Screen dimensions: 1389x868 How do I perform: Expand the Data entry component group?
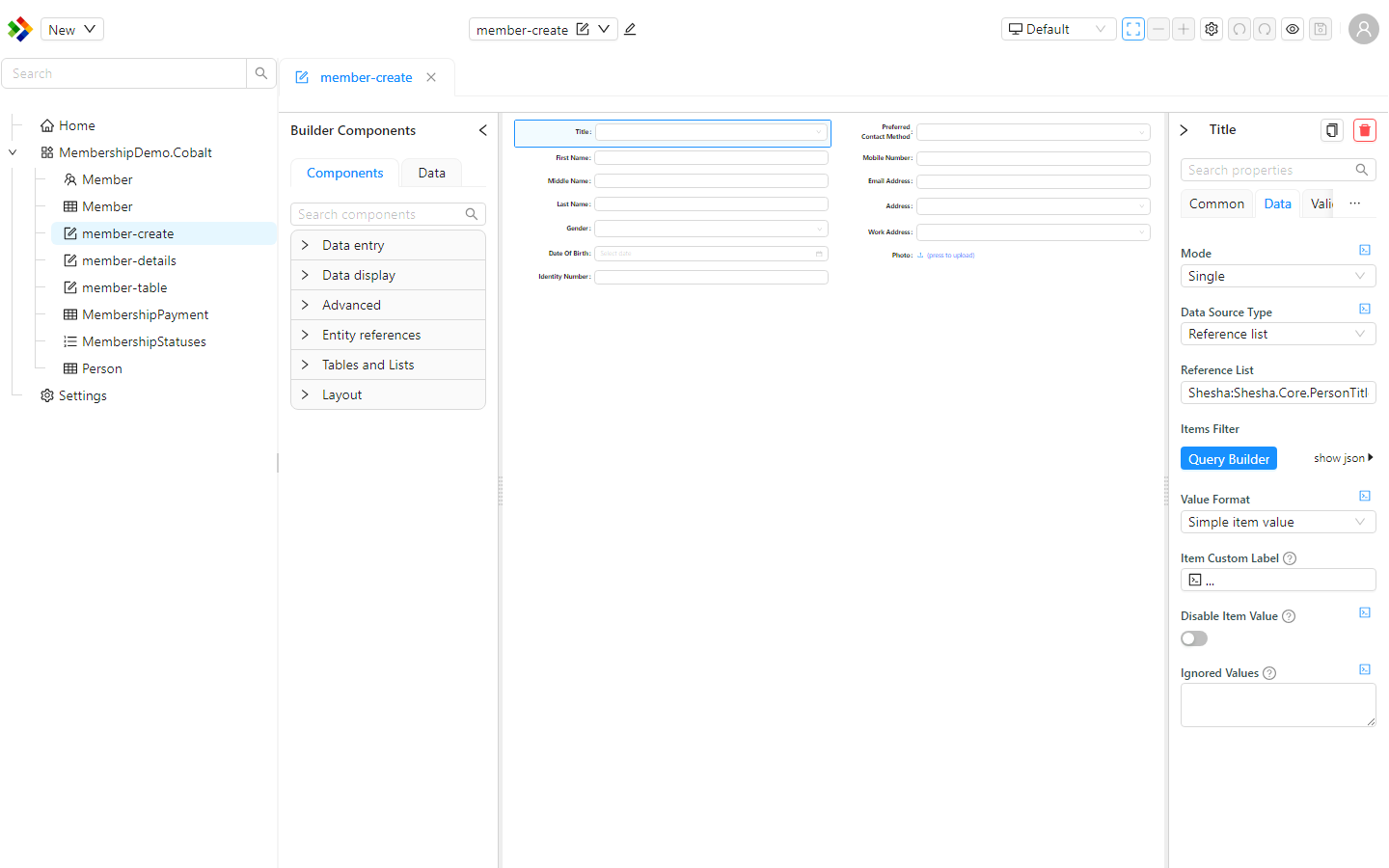pos(388,245)
